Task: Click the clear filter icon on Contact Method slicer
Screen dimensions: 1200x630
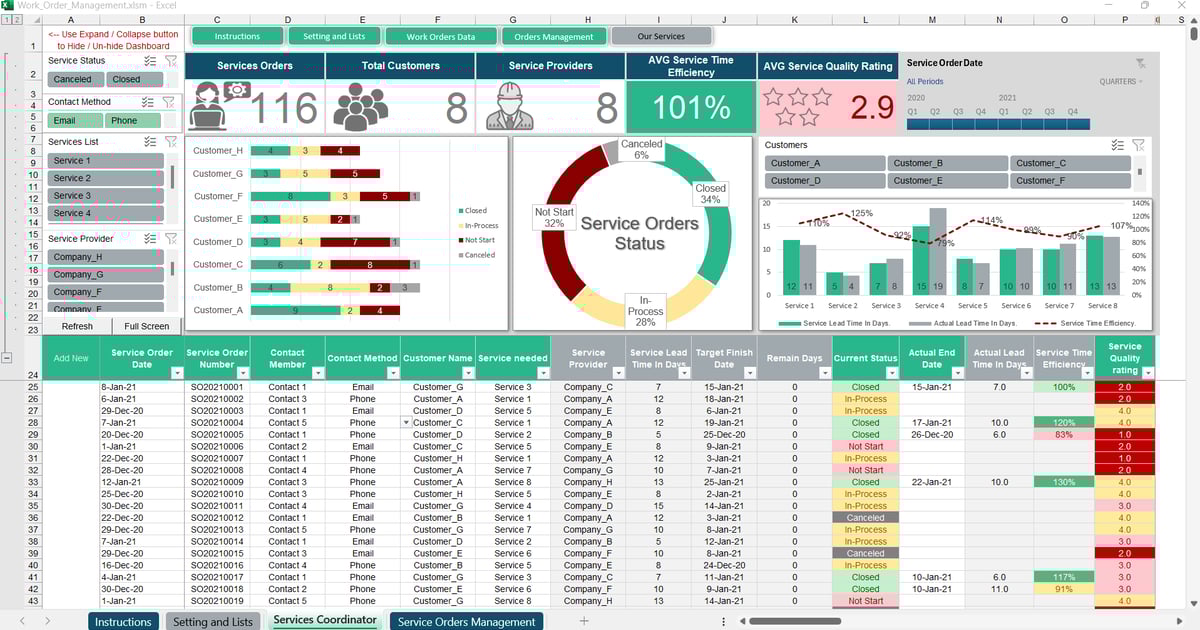Action: tap(171, 102)
